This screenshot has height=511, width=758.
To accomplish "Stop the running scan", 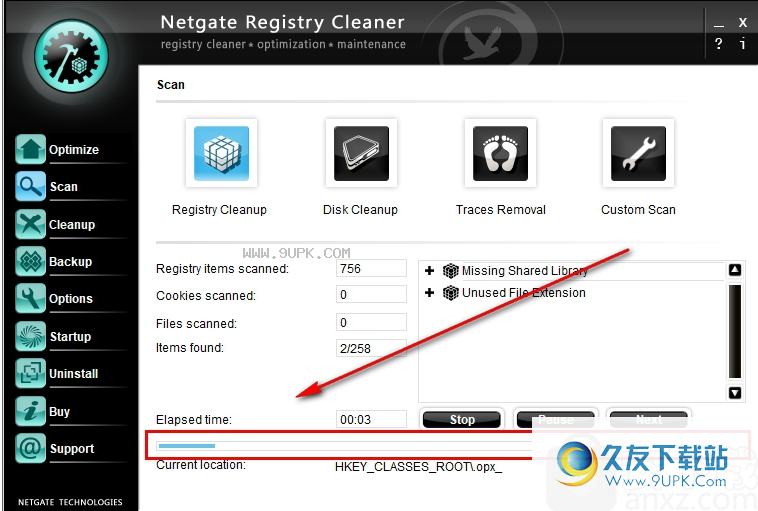I will click(x=462, y=420).
